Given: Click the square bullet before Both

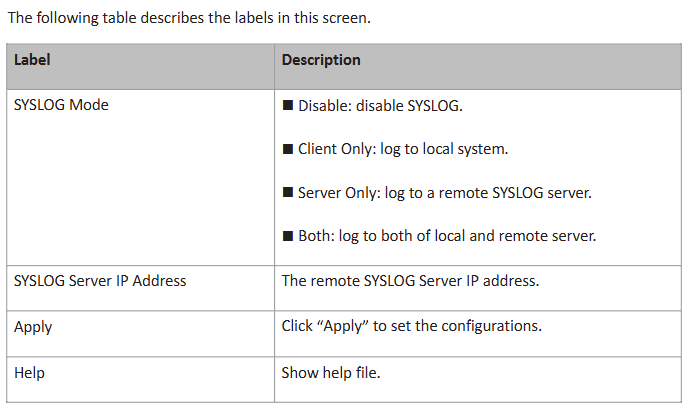Looking at the screenshot, I should (x=288, y=236).
